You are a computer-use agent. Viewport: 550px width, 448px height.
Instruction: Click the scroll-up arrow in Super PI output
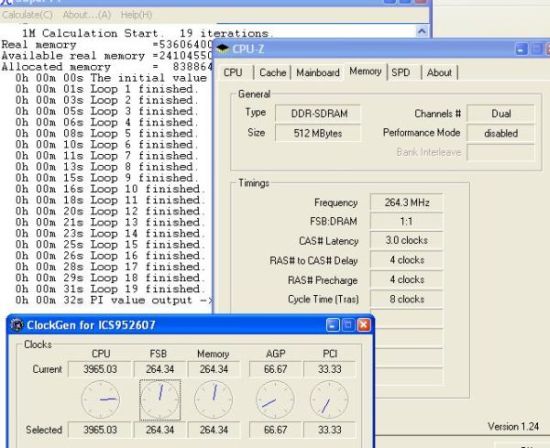422,32
